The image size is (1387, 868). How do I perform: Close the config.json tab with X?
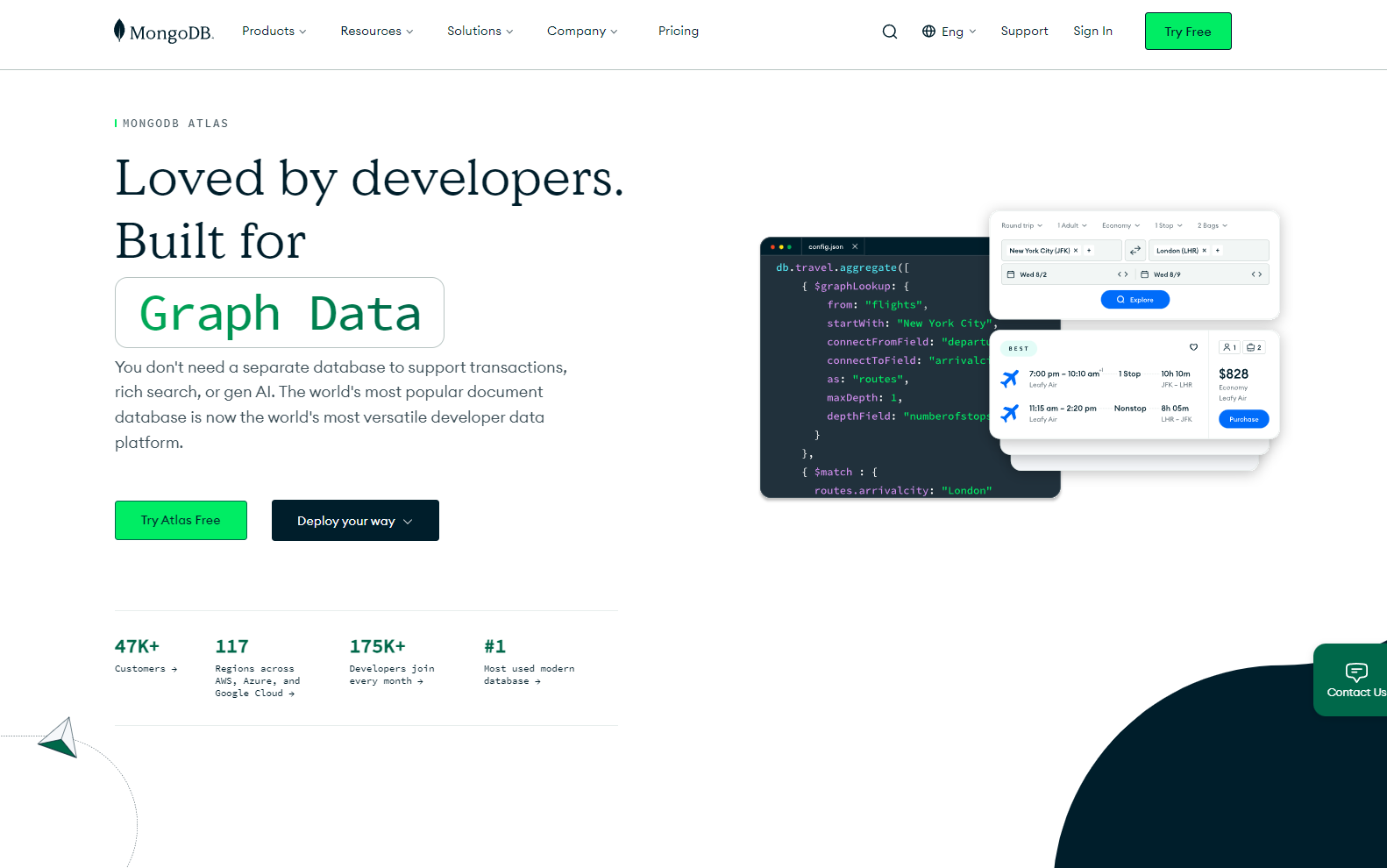[855, 246]
